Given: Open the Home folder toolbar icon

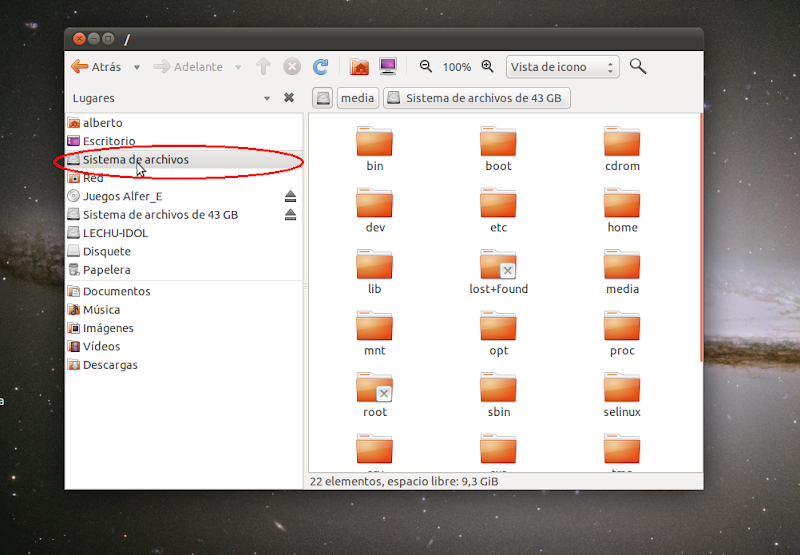Looking at the screenshot, I should 359,67.
